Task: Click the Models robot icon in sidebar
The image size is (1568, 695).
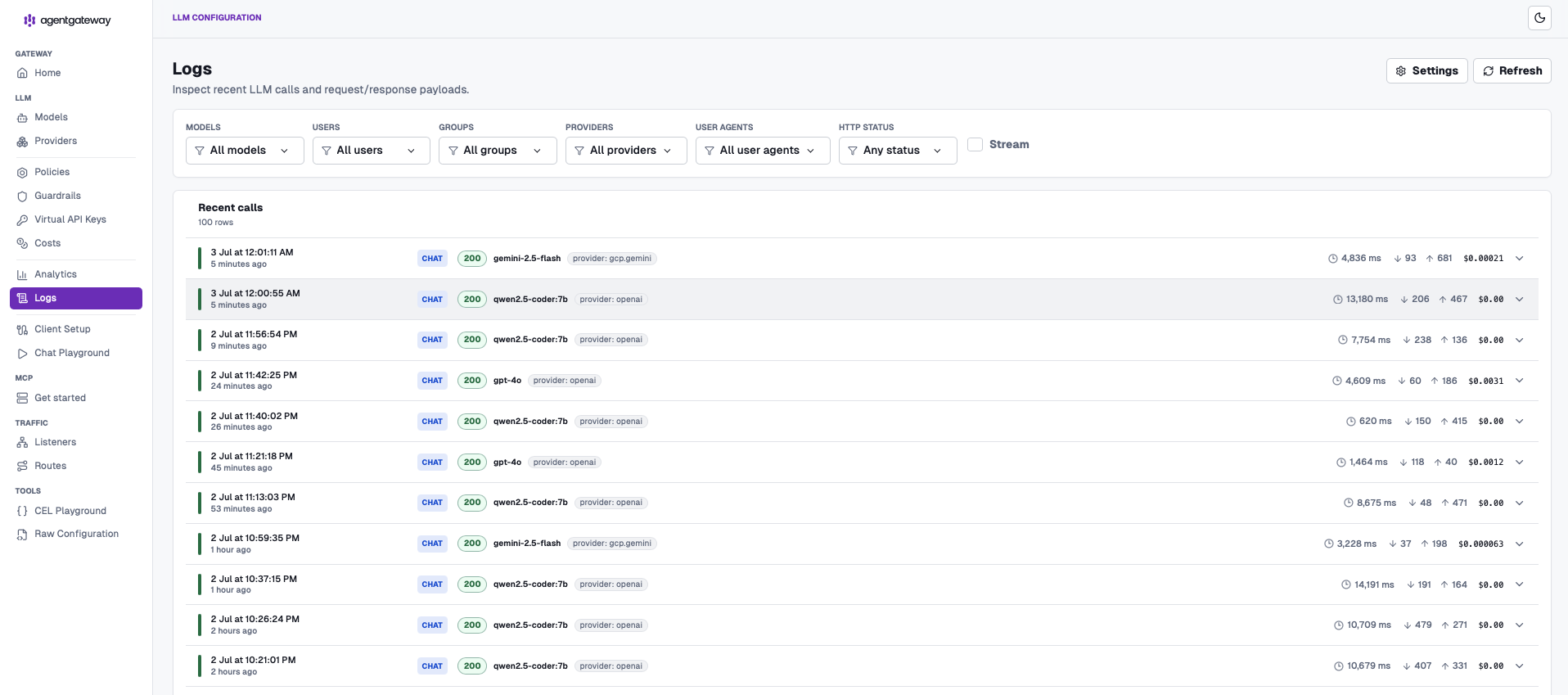Action: 22,117
